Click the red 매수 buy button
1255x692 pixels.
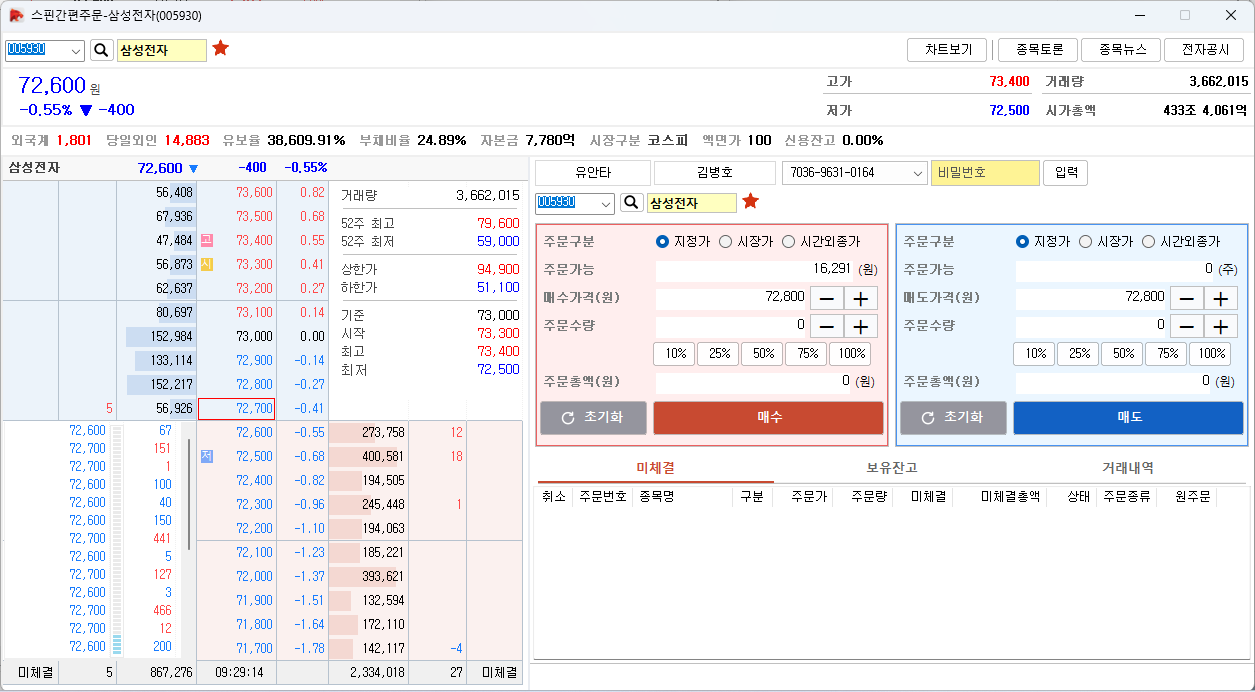769,418
